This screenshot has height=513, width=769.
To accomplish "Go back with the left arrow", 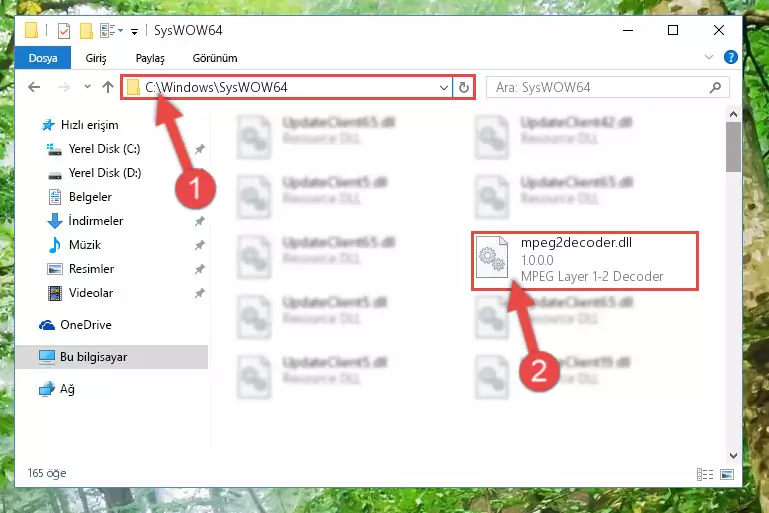I will pos(34,87).
